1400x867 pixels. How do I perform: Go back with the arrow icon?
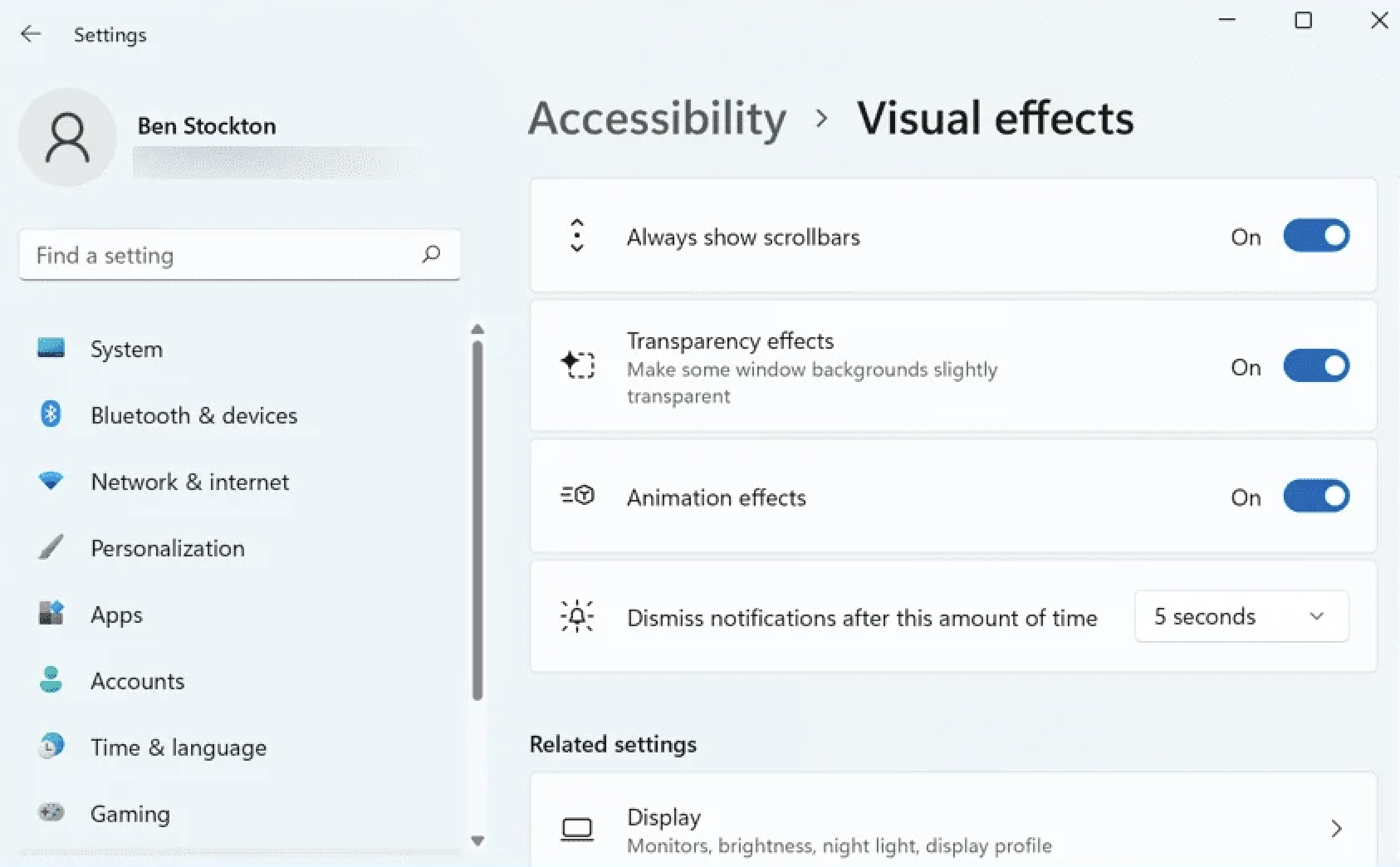[31, 34]
